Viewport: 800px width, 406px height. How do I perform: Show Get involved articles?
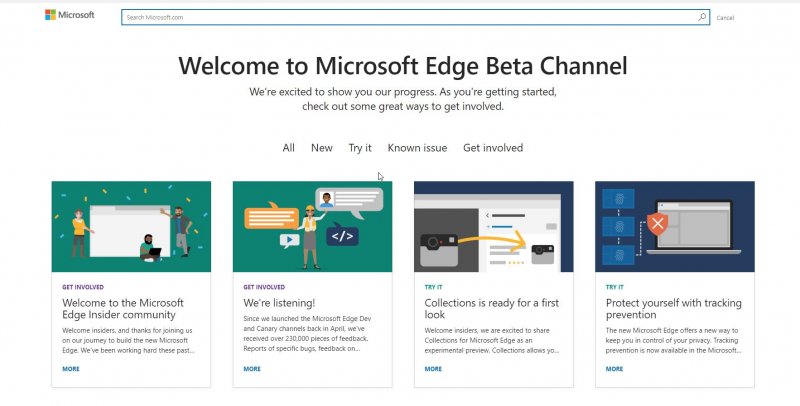click(x=492, y=148)
